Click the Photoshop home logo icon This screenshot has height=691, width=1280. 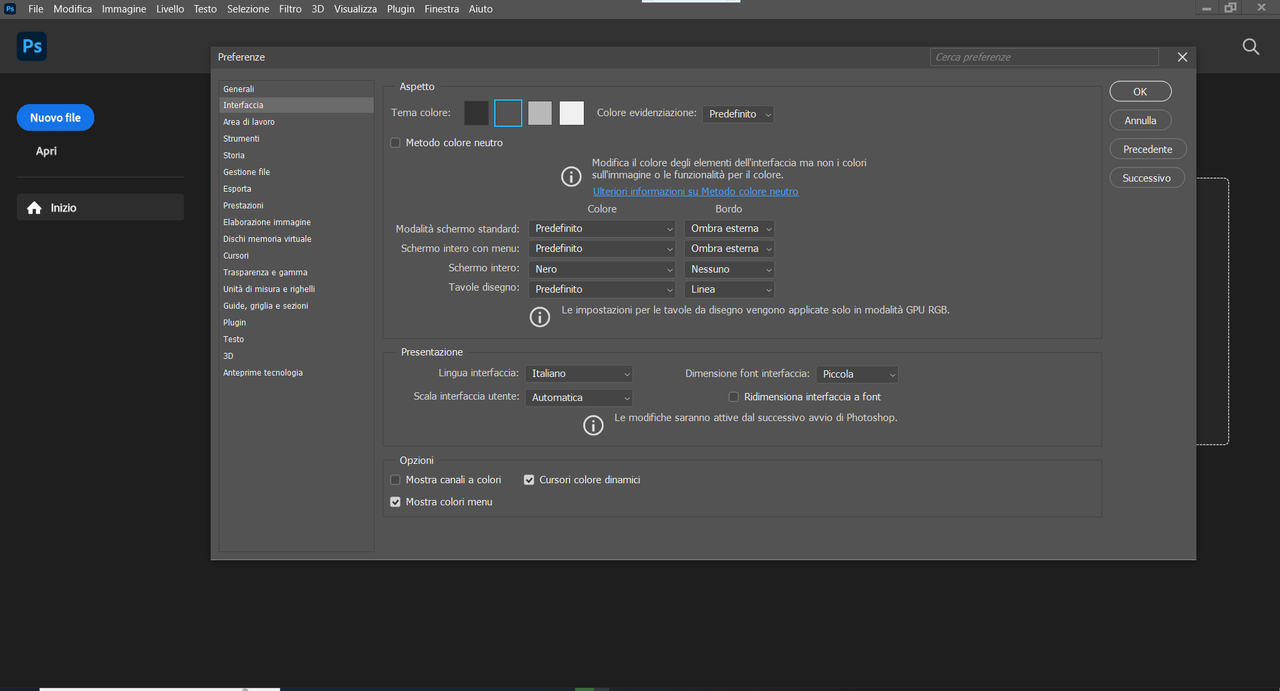[32, 46]
